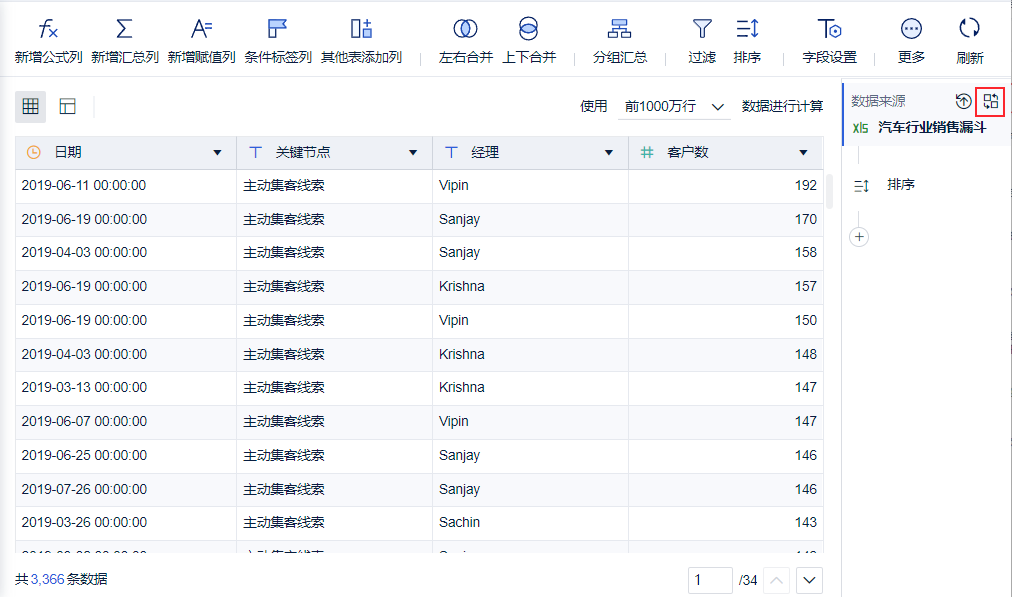This screenshot has width=1012, height=597.
Task: Open the 客户数 column dropdown arrow
Action: 804,153
